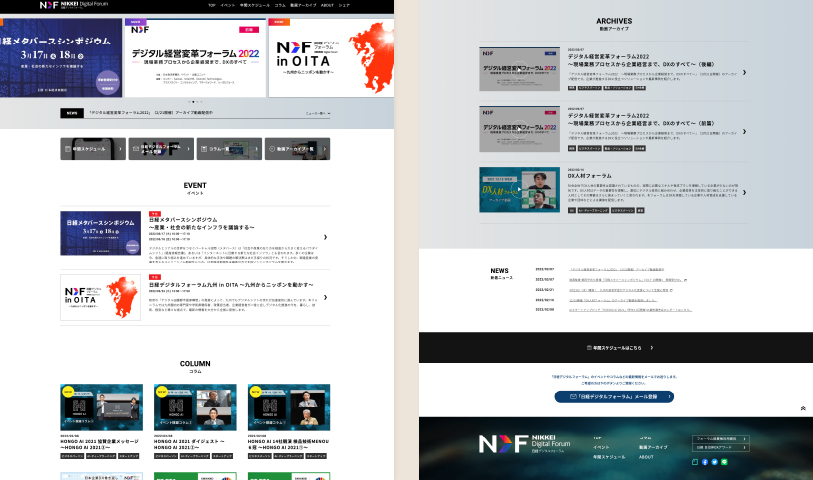Click the active second carousel pagination dot
813x480 pixels.
(x=193, y=102)
